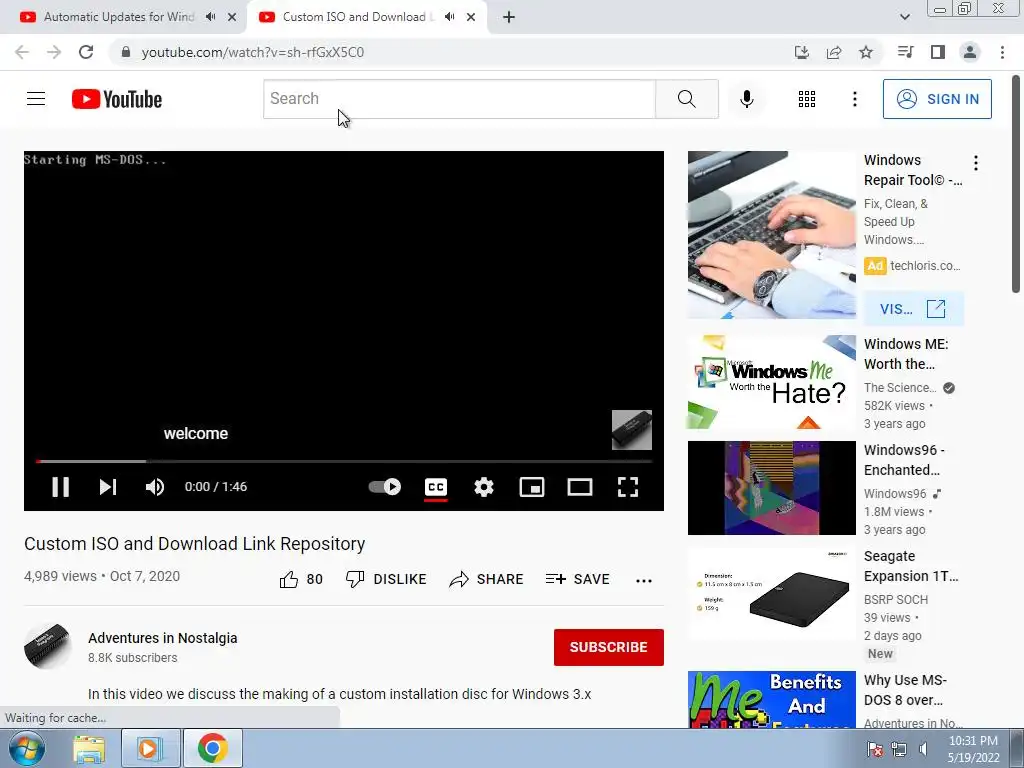Open Adventures in Nostalgia channel name
1024x768 pixels.
(163, 638)
